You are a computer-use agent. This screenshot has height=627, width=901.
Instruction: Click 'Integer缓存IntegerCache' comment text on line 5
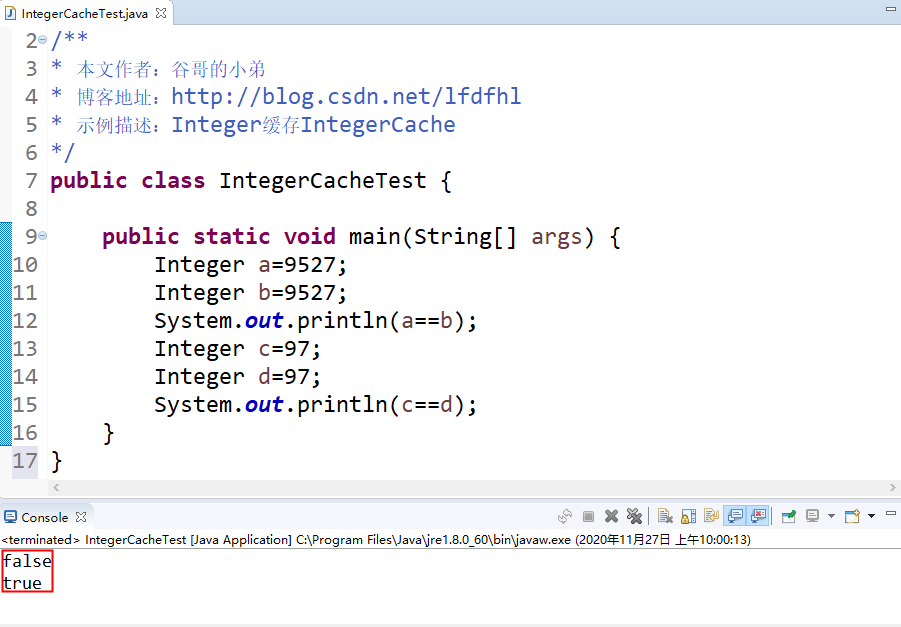pos(314,125)
